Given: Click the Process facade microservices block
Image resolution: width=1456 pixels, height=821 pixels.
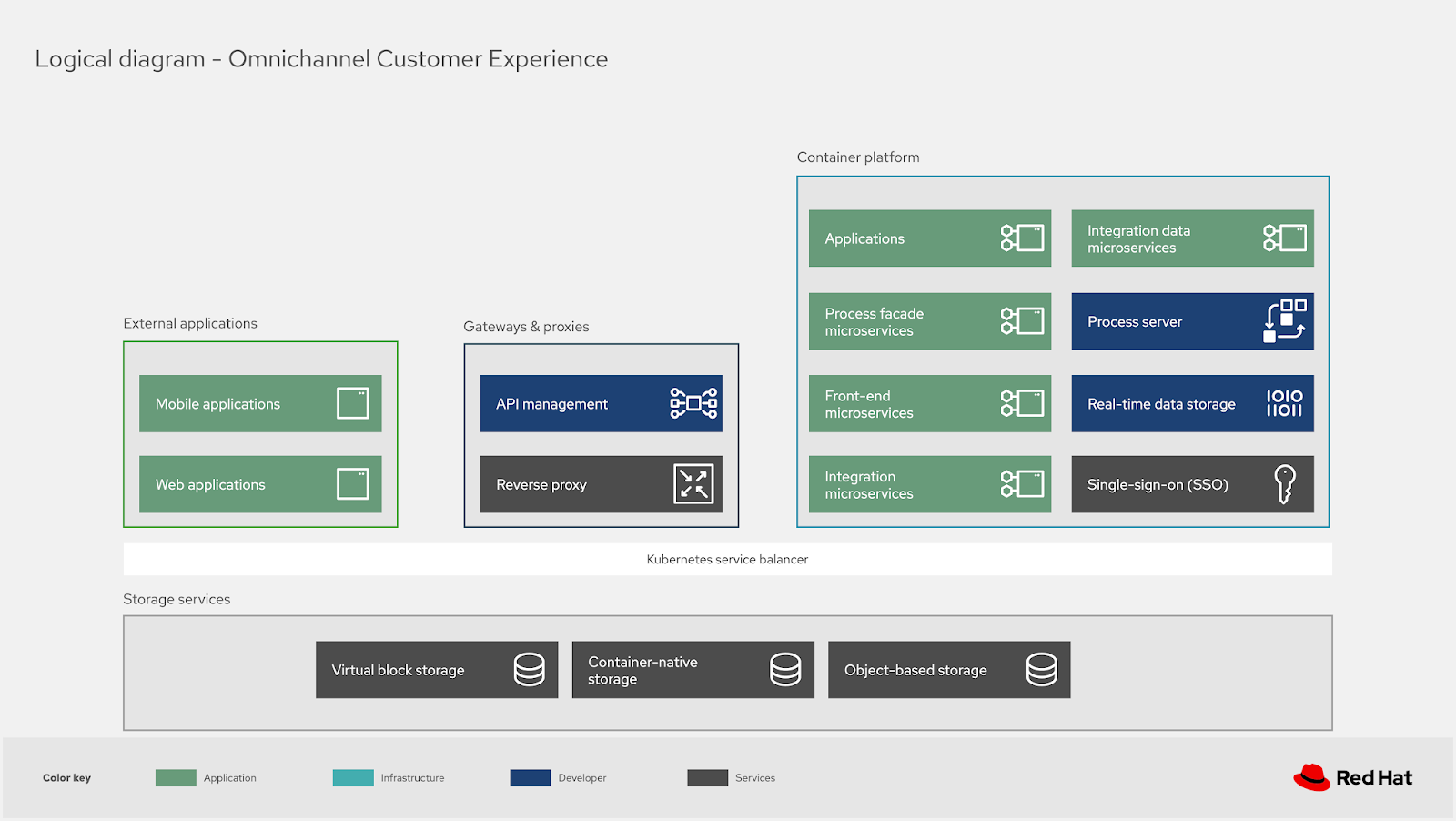Looking at the screenshot, I should pyautogui.click(x=929, y=320).
